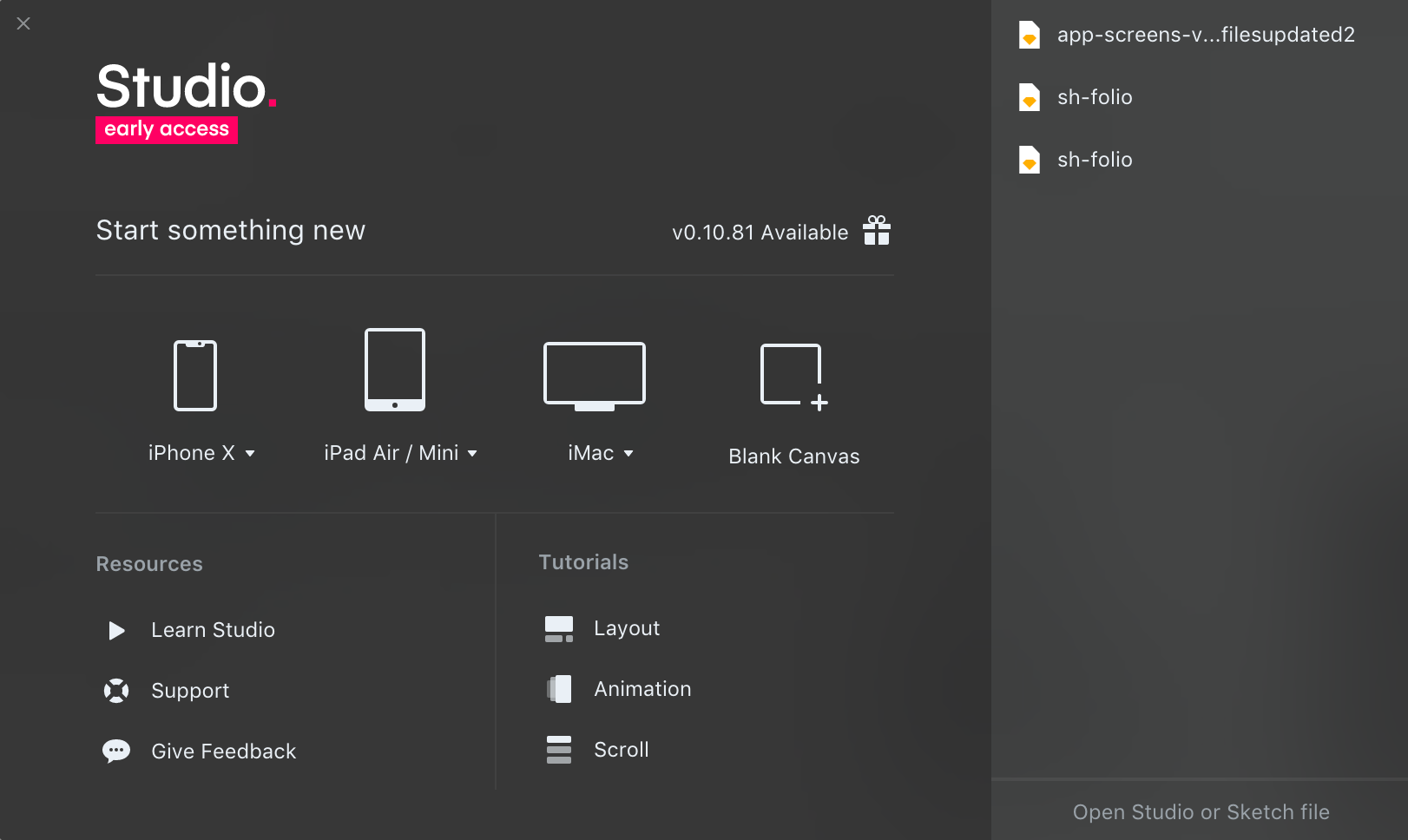Click the iPhone X device icon
The image size is (1408, 840).
coord(195,376)
